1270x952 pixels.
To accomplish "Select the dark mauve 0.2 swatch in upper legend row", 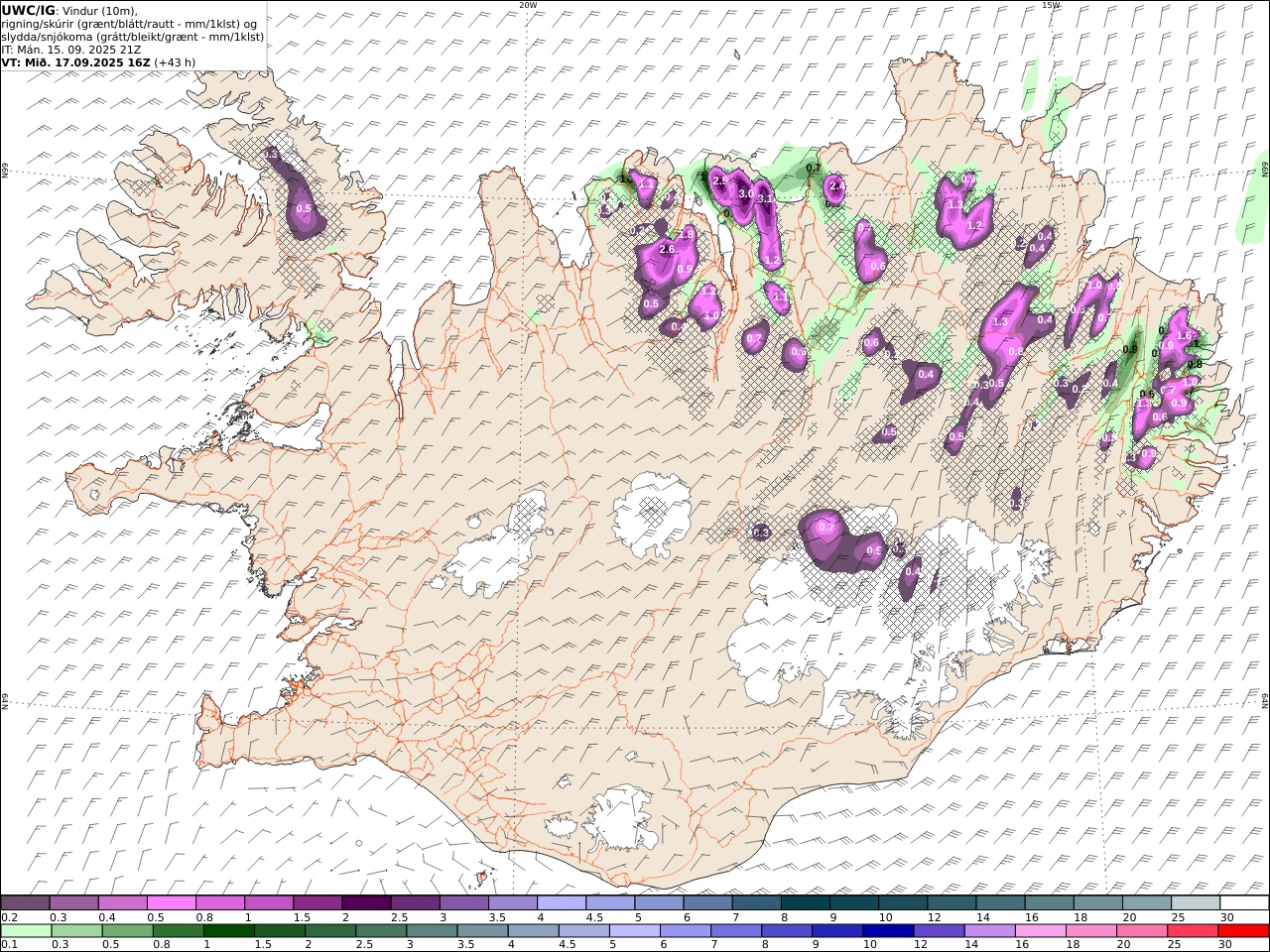I will coord(25,903).
